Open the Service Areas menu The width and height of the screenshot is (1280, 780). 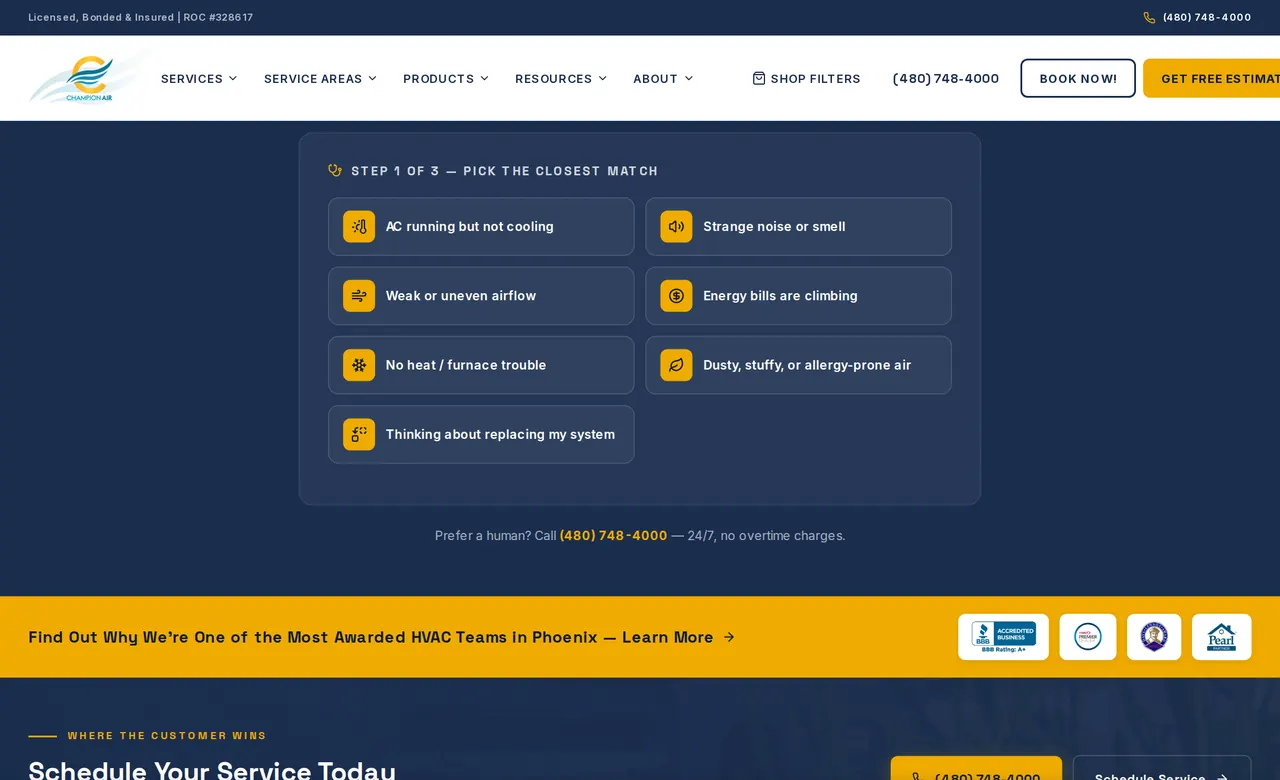coord(320,78)
